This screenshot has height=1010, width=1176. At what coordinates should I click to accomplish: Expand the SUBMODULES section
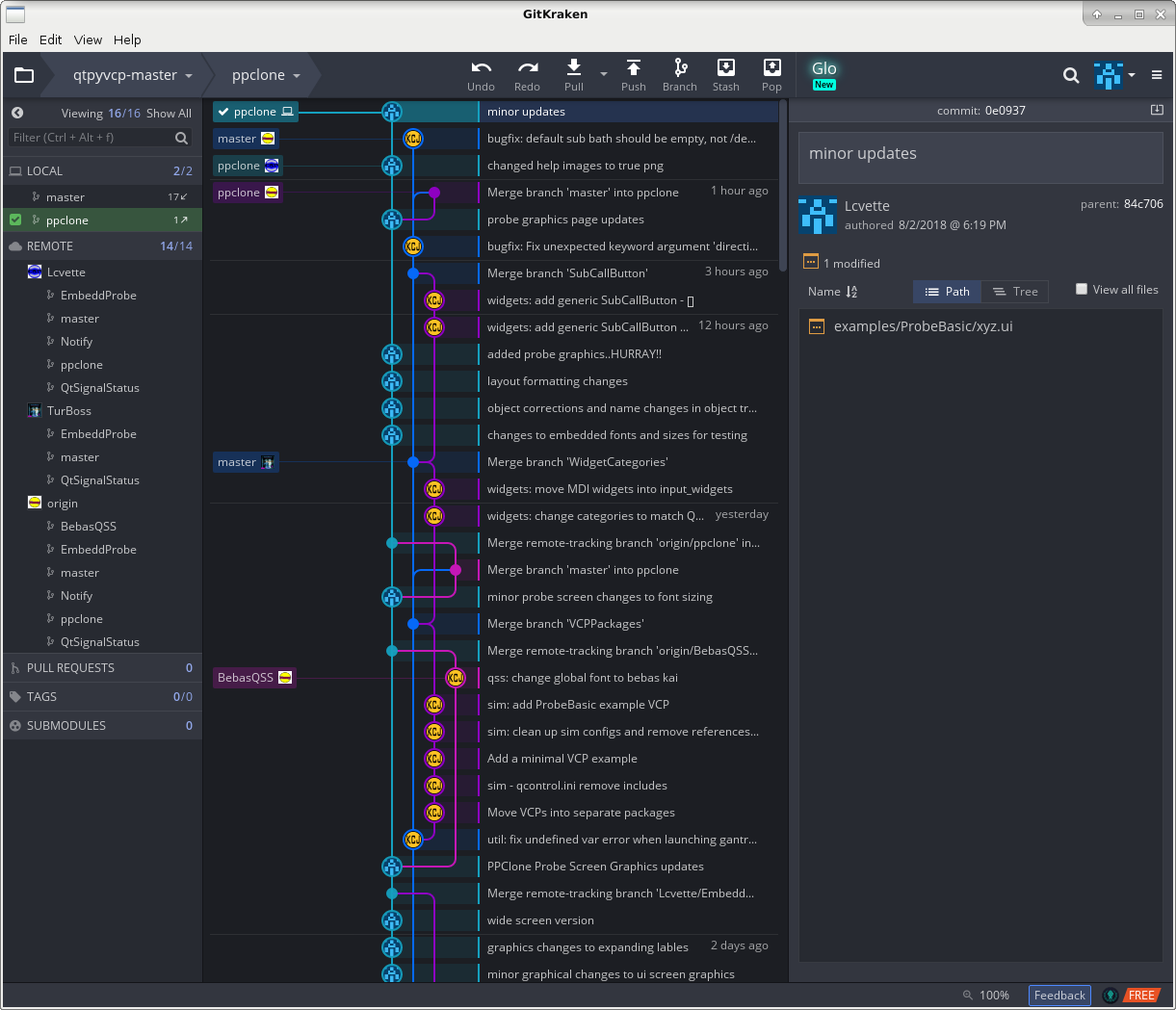101,725
